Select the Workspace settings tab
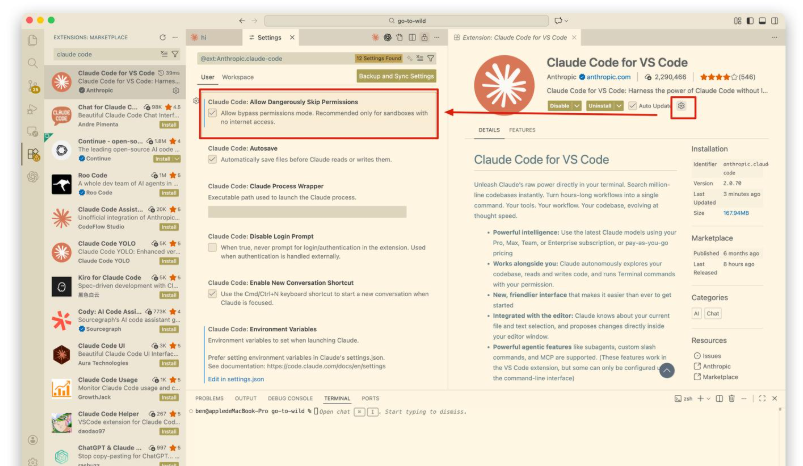This screenshot has width=803, height=466. click(238, 77)
